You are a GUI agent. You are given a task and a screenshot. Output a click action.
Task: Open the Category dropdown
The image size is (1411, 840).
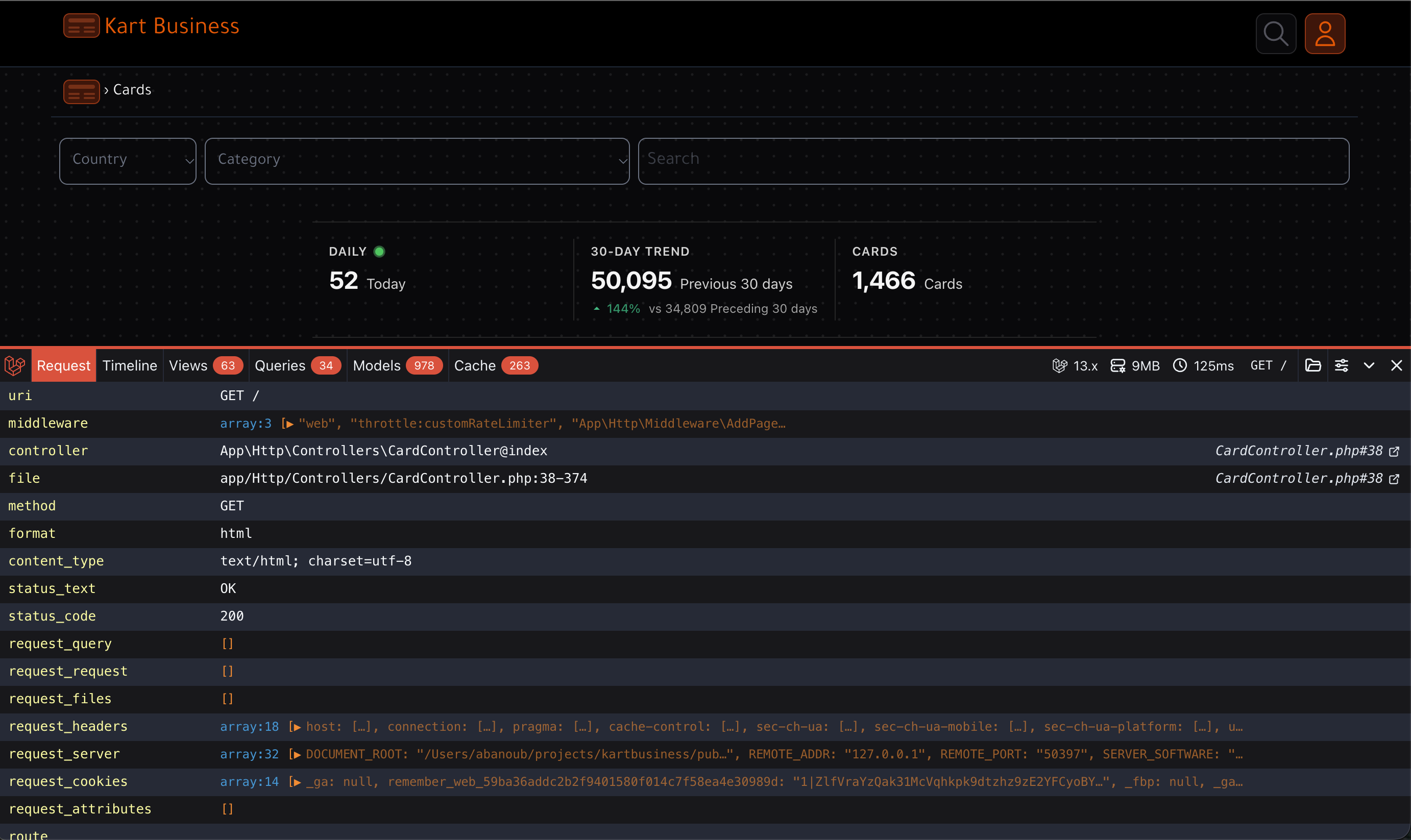[x=417, y=161]
